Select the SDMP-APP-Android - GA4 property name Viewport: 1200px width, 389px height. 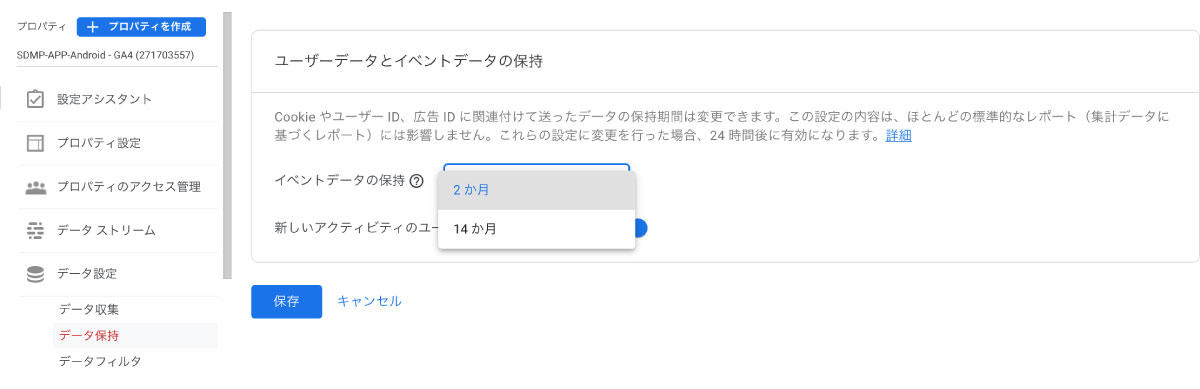coord(106,55)
